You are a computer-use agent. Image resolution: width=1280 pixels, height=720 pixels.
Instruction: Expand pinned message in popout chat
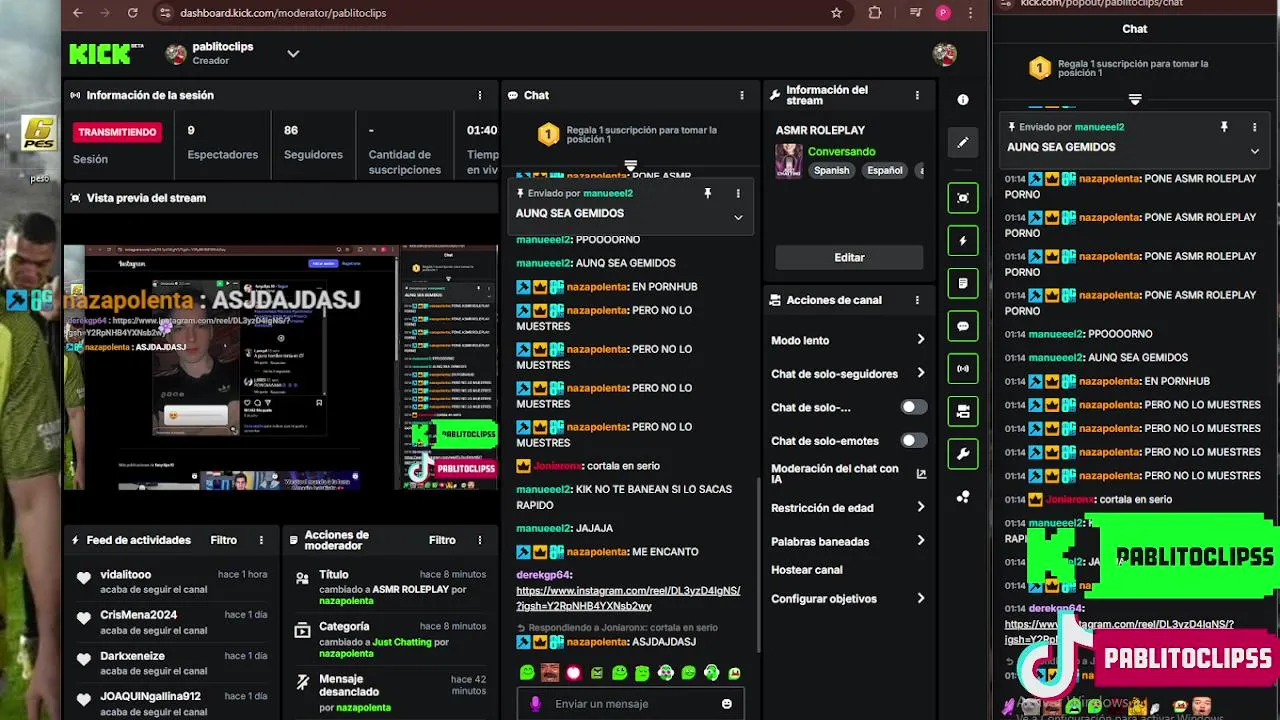pos(1254,151)
